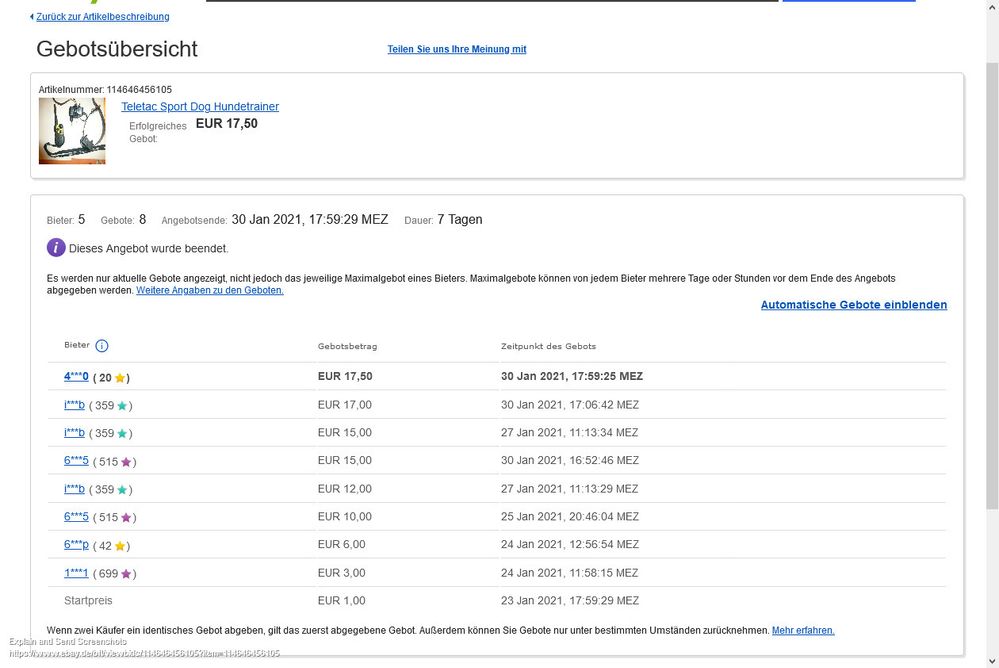Viewport: 999px width, 668px height.
Task: Click the purple star in the EUR 10,00 row
Action: pos(126,518)
